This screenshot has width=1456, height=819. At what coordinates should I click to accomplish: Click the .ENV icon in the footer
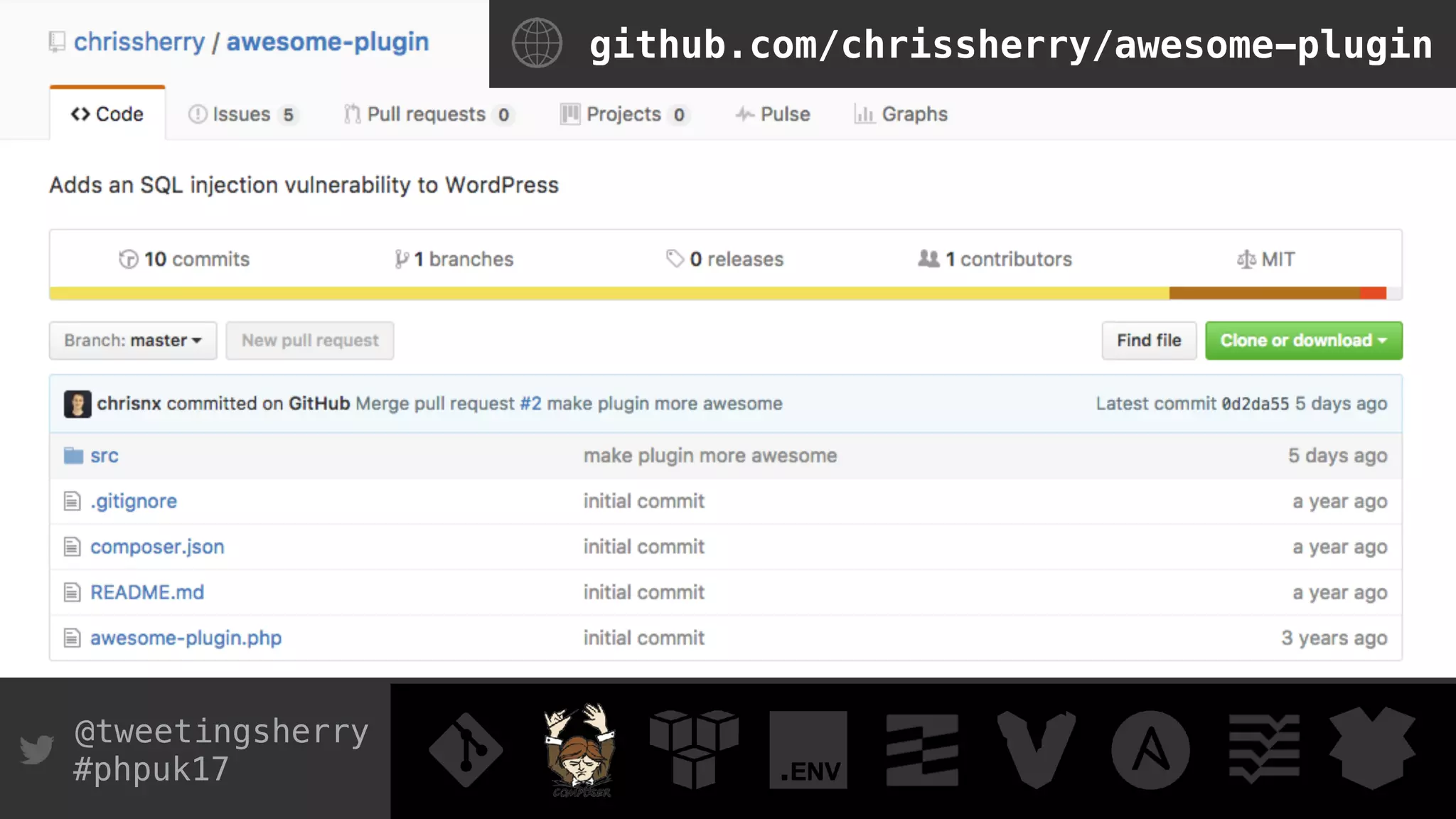coord(808,750)
